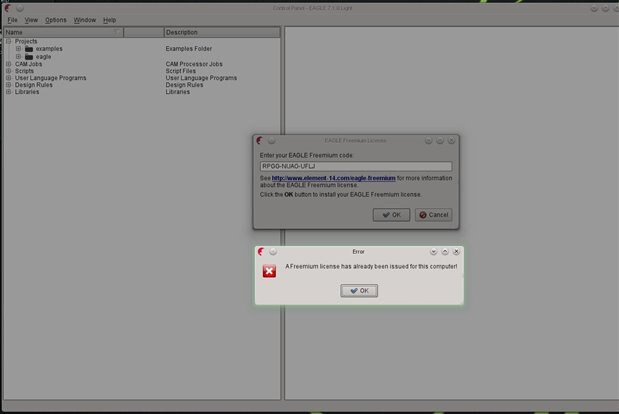Image resolution: width=619 pixels, height=414 pixels.
Task: Close the Error dialog window
Action: pyautogui.click(x=456, y=251)
